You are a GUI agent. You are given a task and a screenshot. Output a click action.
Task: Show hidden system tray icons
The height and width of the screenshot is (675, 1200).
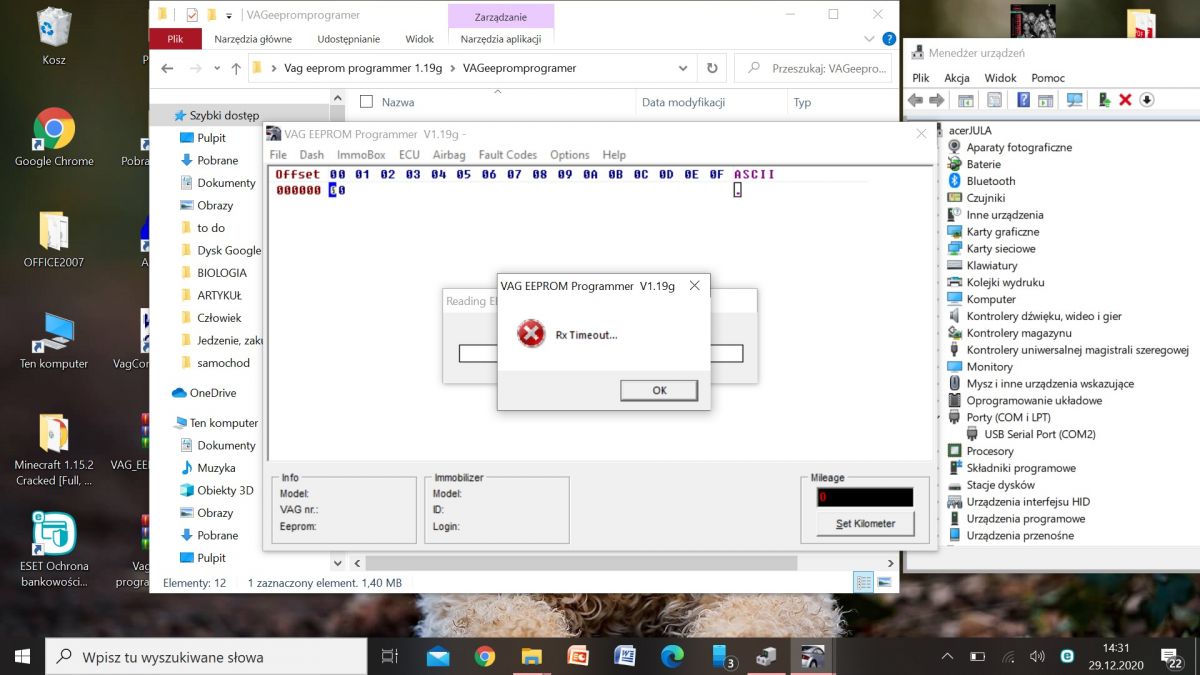[x=947, y=657]
